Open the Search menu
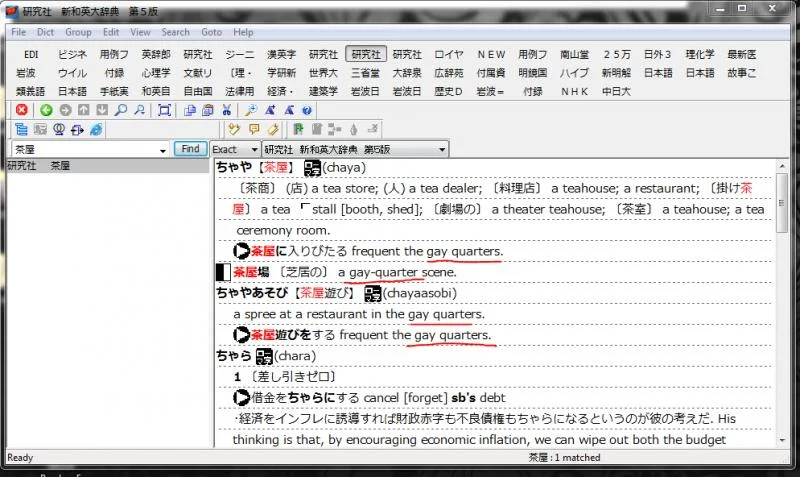Screen dimensions: 800x477 click(x=176, y=32)
